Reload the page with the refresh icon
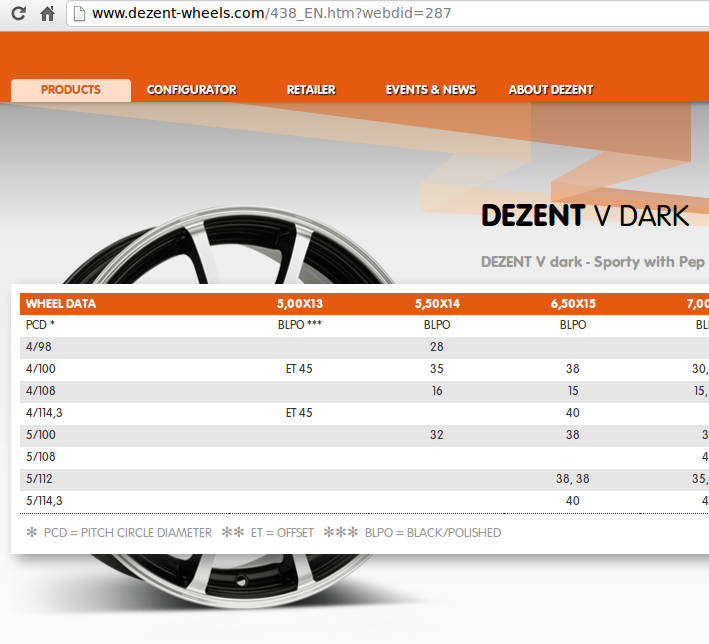Image resolution: width=709 pixels, height=644 pixels. coord(18,14)
